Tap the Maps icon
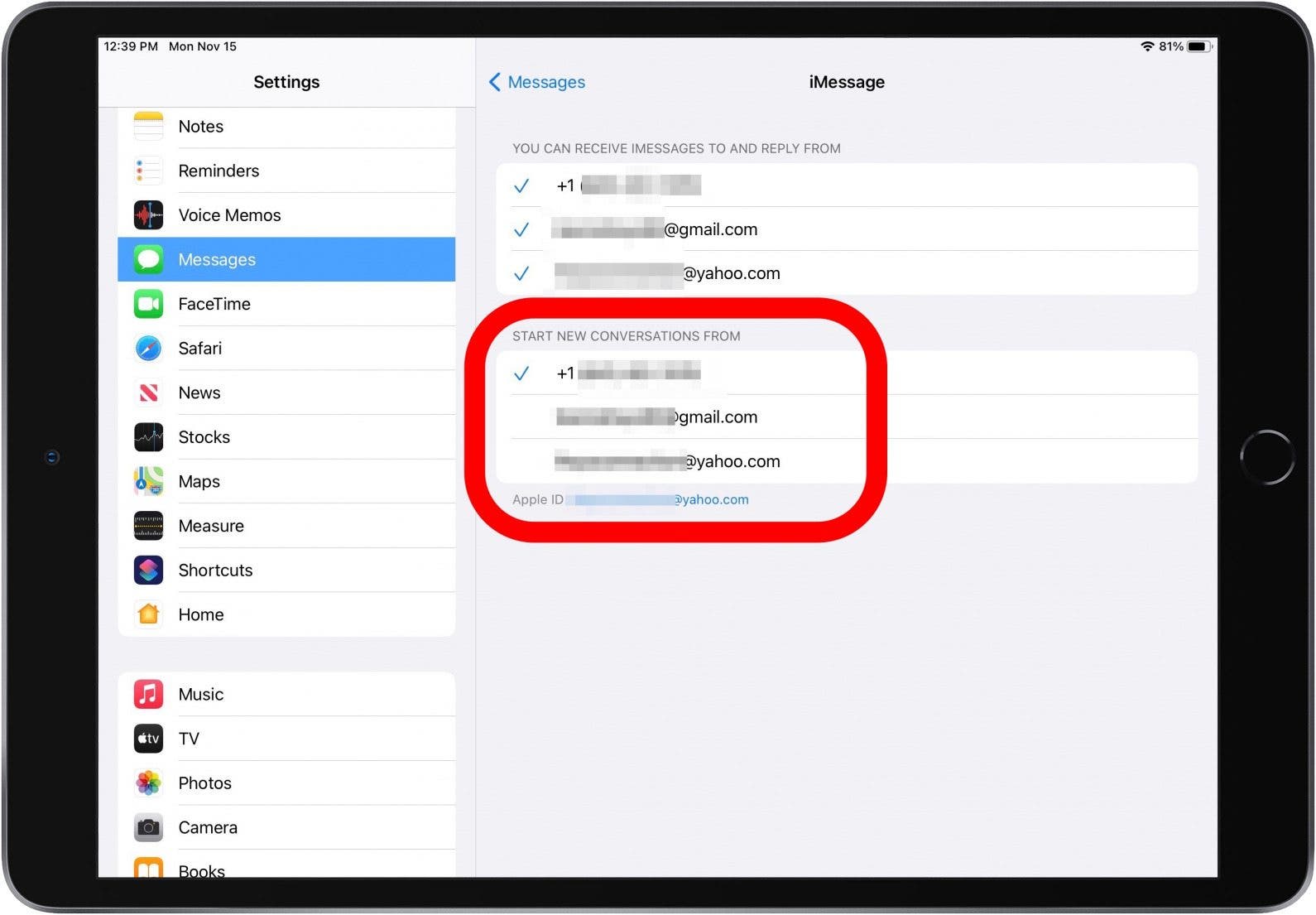 148,482
